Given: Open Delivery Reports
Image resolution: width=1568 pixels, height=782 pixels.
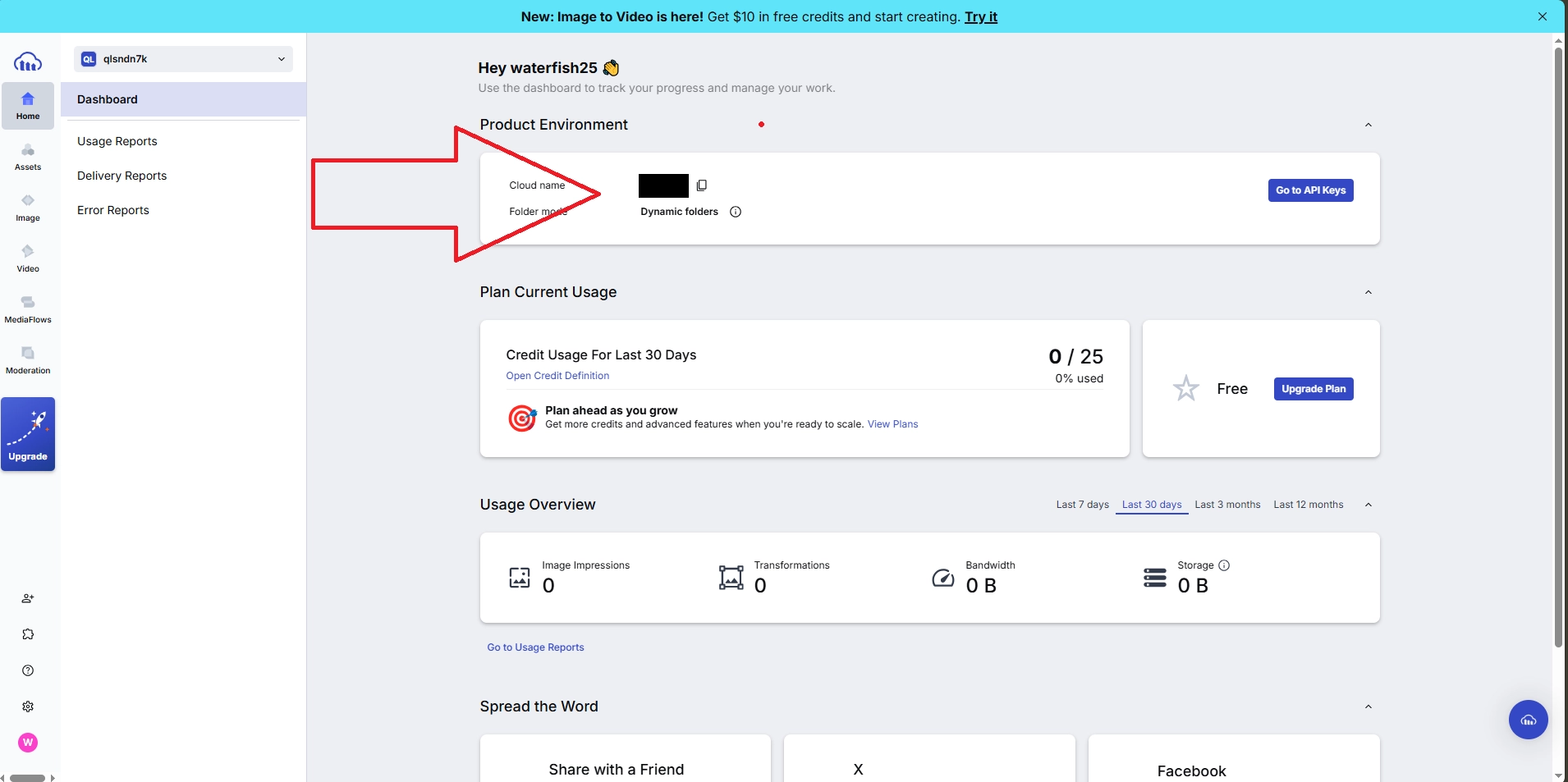Looking at the screenshot, I should coord(121,176).
